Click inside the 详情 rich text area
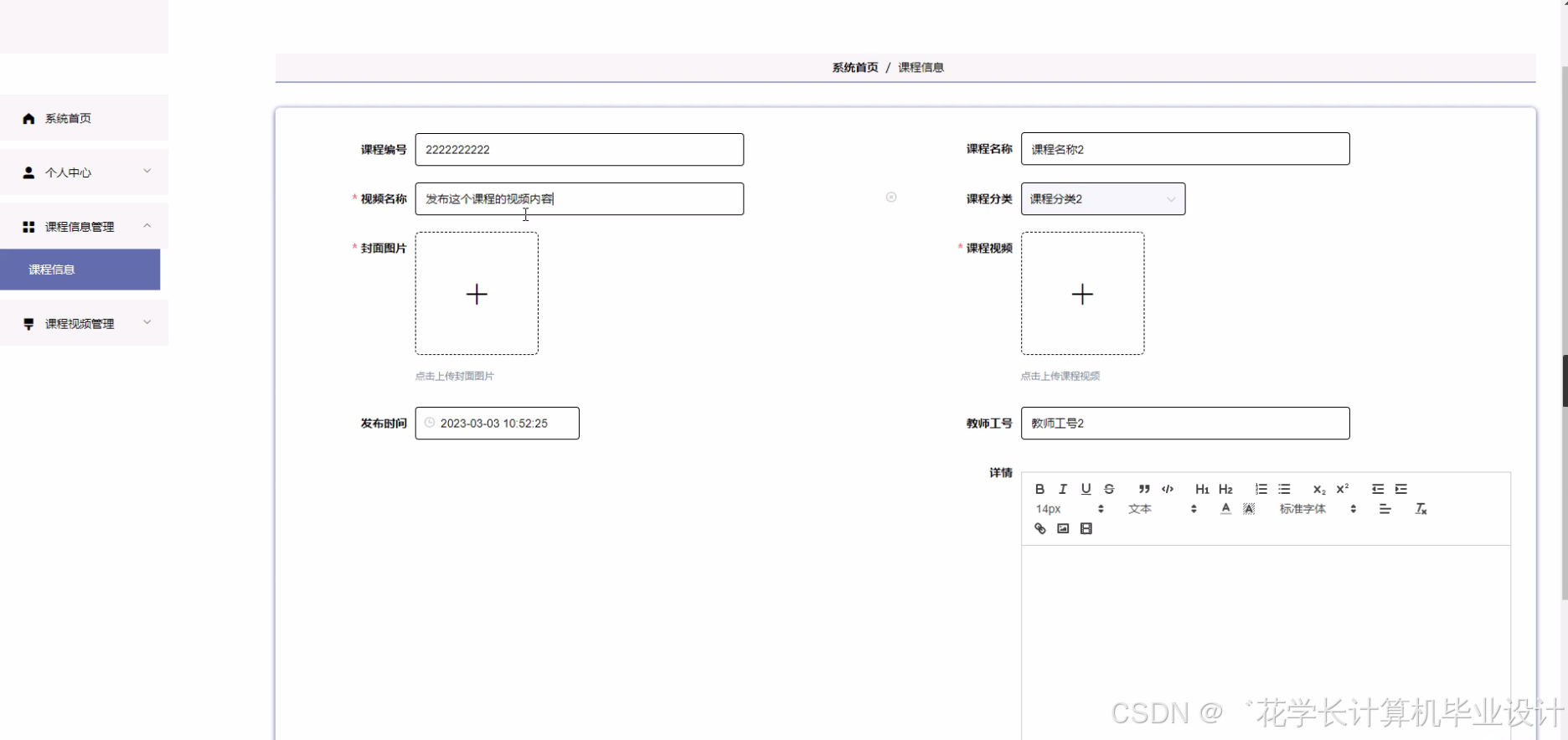 coord(1266,642)
